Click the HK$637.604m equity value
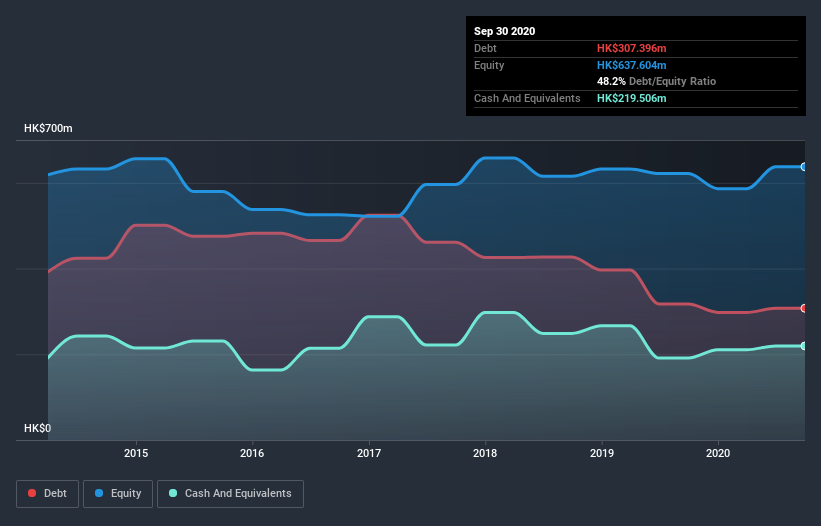 click(x=631, y=65)
